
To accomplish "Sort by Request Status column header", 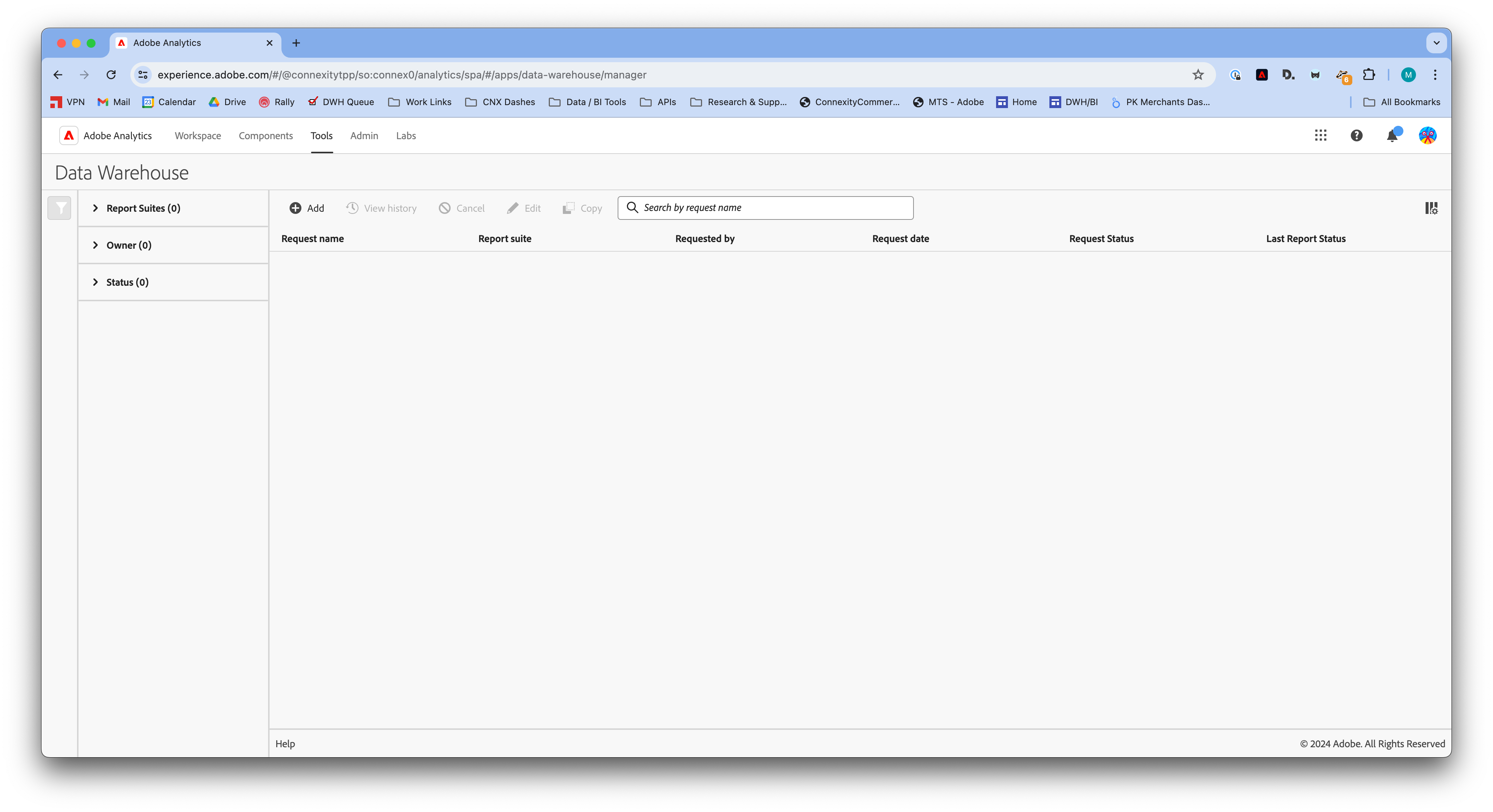I will click(1101, 239).
